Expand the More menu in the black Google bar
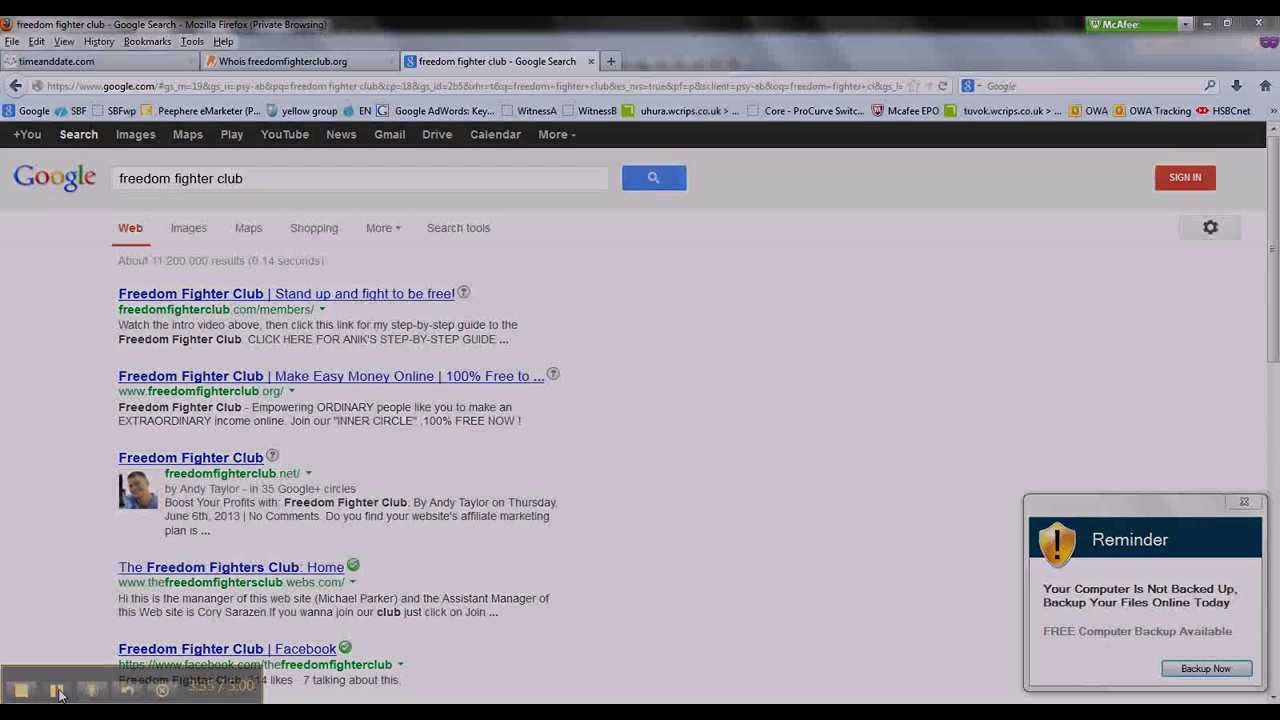The height and width of the screenshot is (720, 1280). (x=557, y=134)
